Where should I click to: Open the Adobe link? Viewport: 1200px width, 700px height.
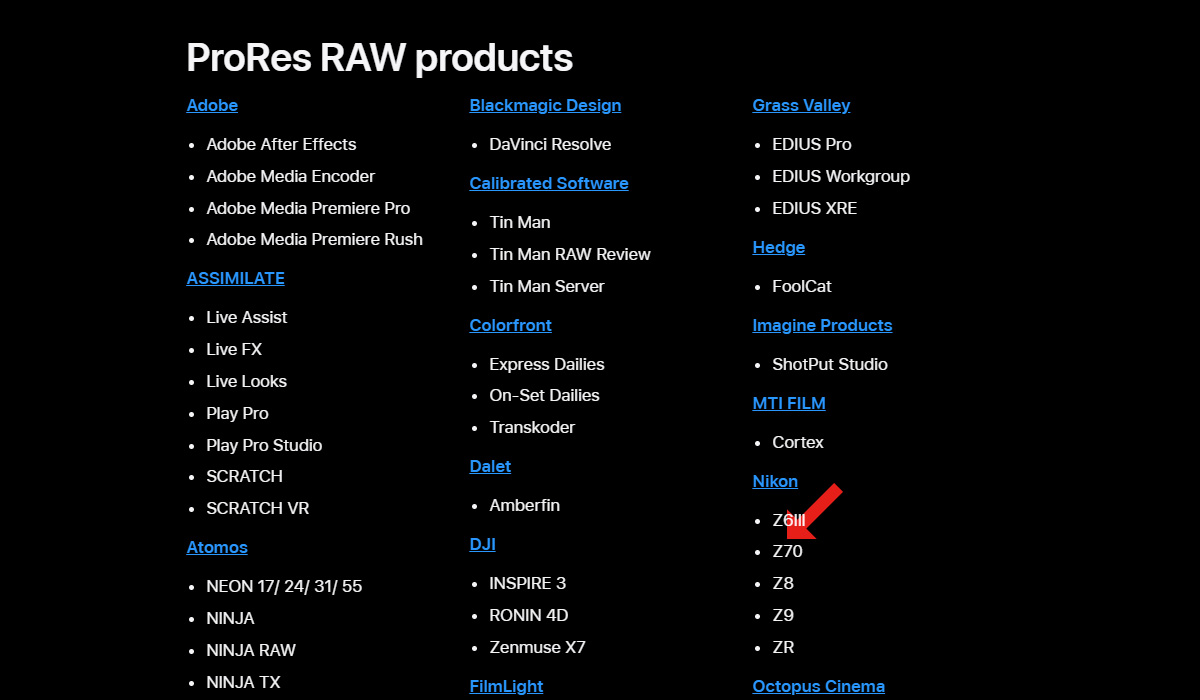point(212,105)
